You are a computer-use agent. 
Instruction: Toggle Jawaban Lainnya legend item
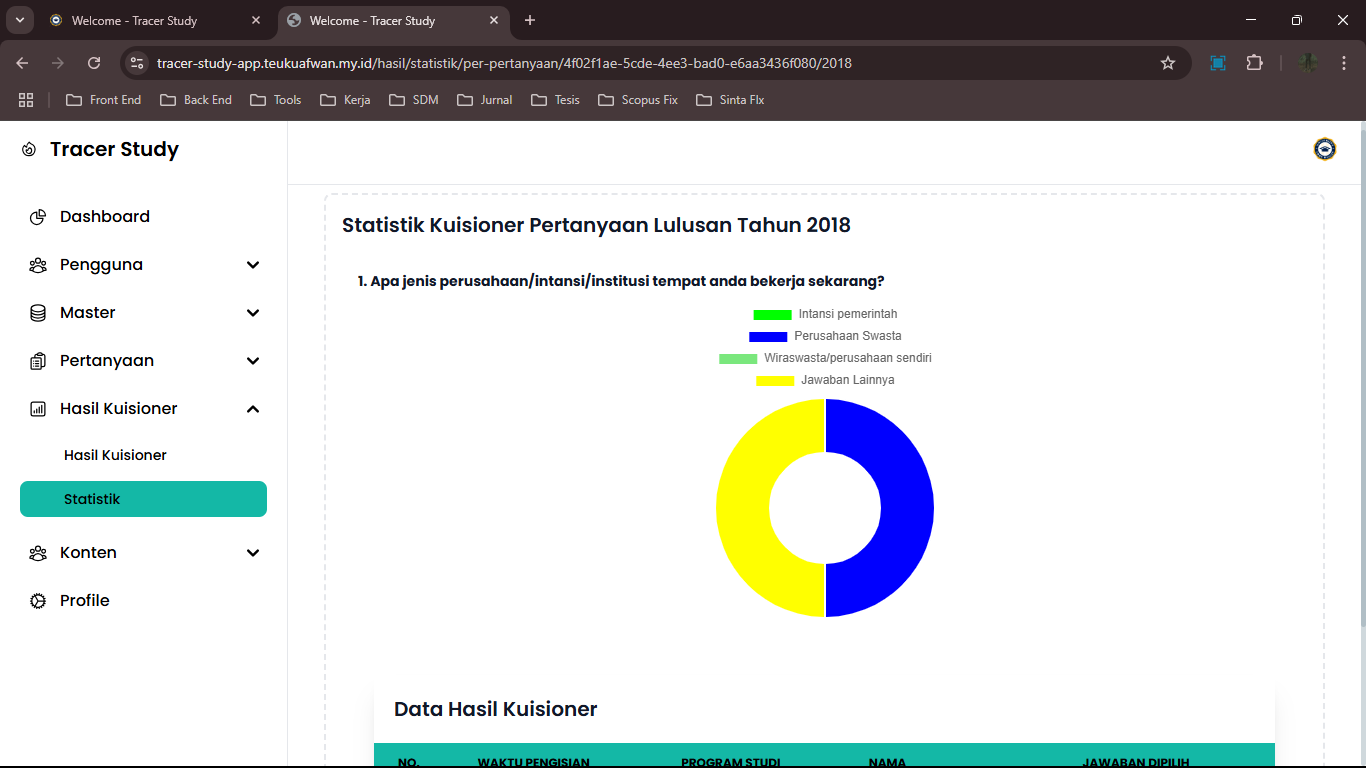pyautogui.click(x=825, y=380)
